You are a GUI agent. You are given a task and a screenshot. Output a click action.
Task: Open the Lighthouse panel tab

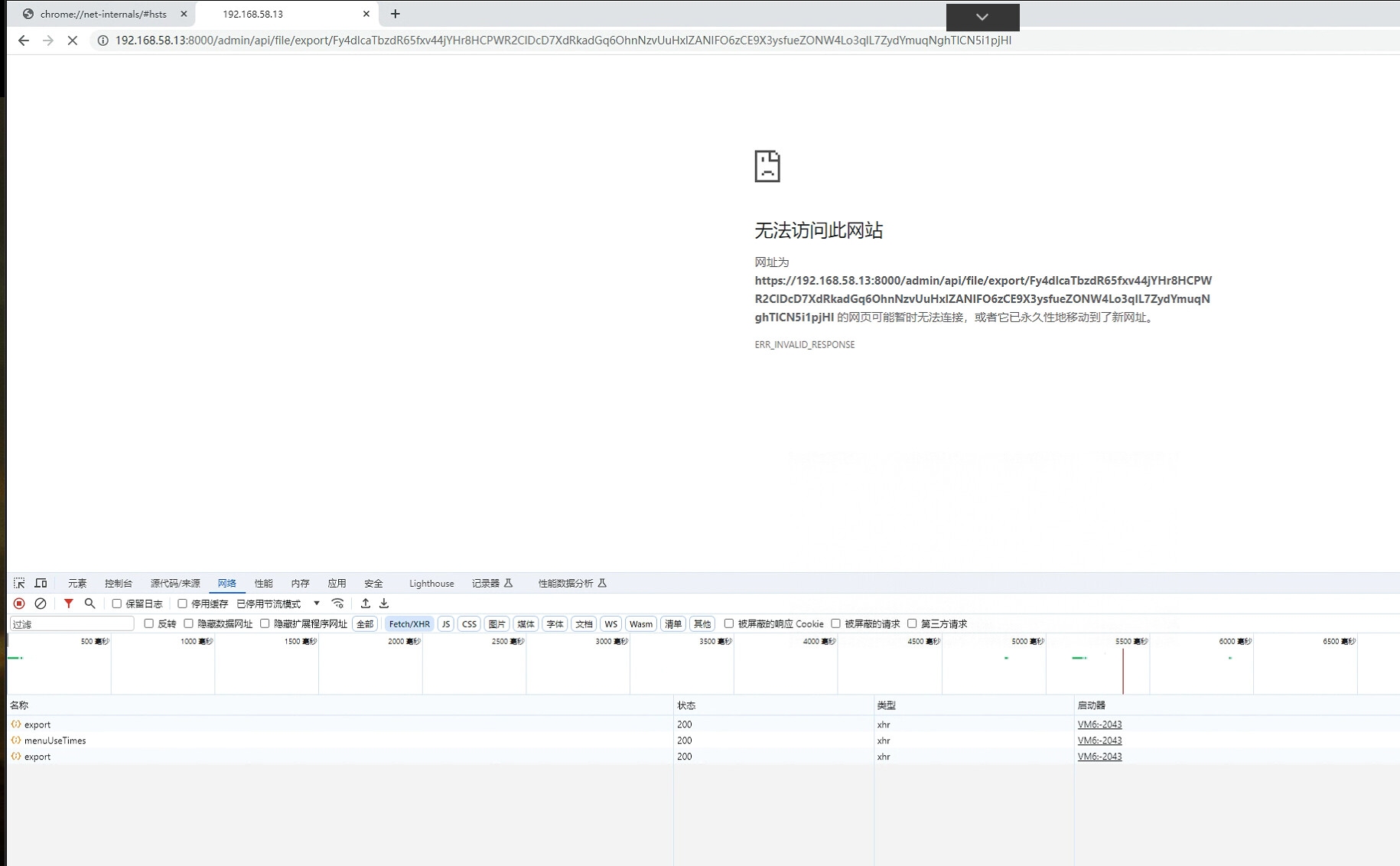[431, 583]
